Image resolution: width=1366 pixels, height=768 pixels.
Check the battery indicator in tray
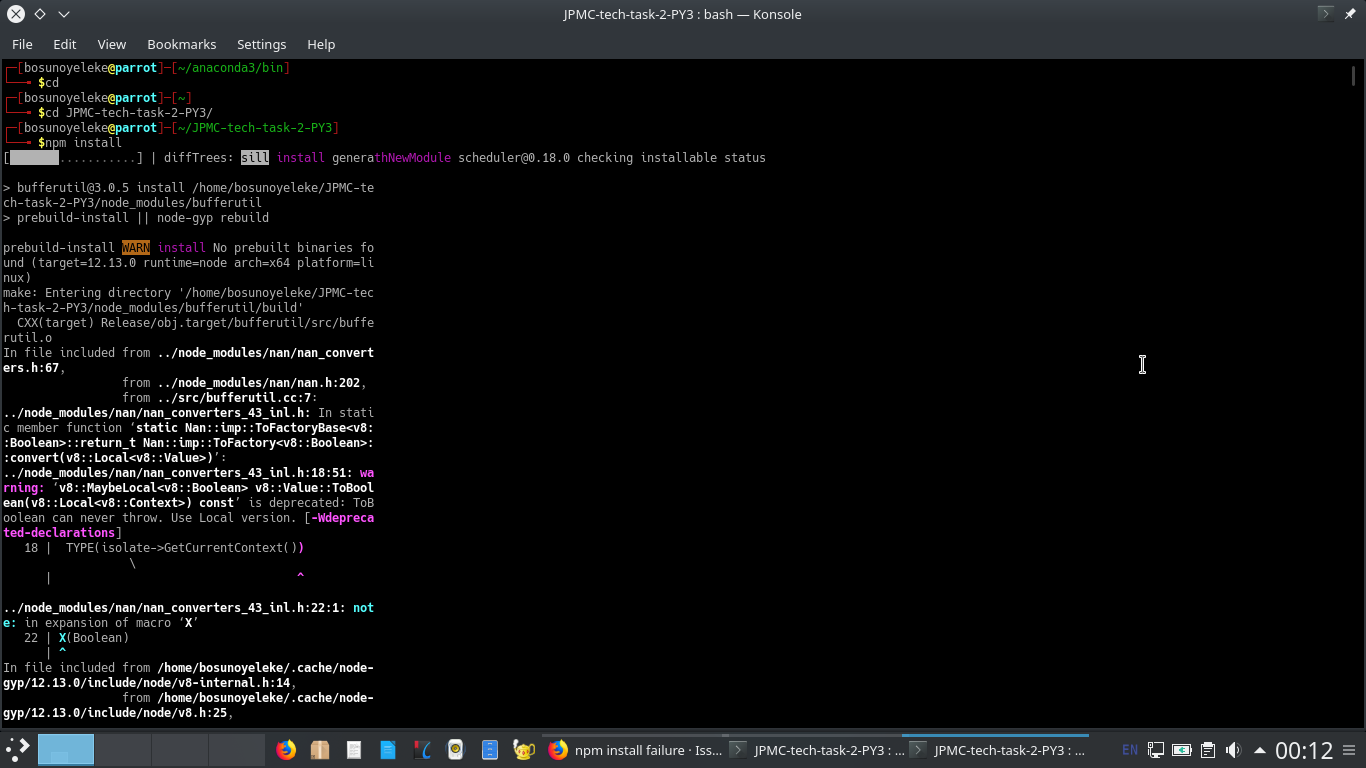coord(1182,749)
